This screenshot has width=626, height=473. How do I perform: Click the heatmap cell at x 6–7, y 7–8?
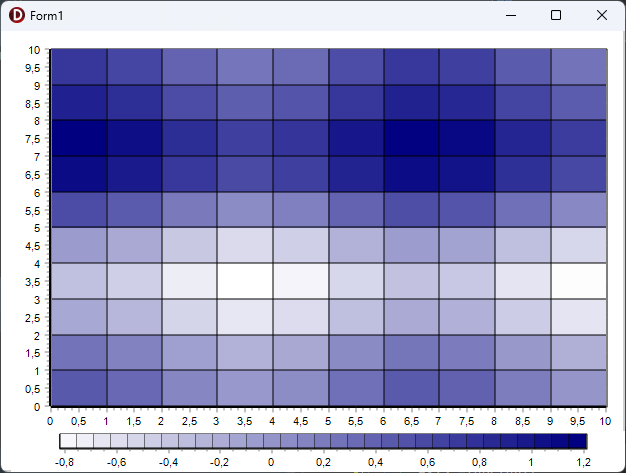click(412, 138)
